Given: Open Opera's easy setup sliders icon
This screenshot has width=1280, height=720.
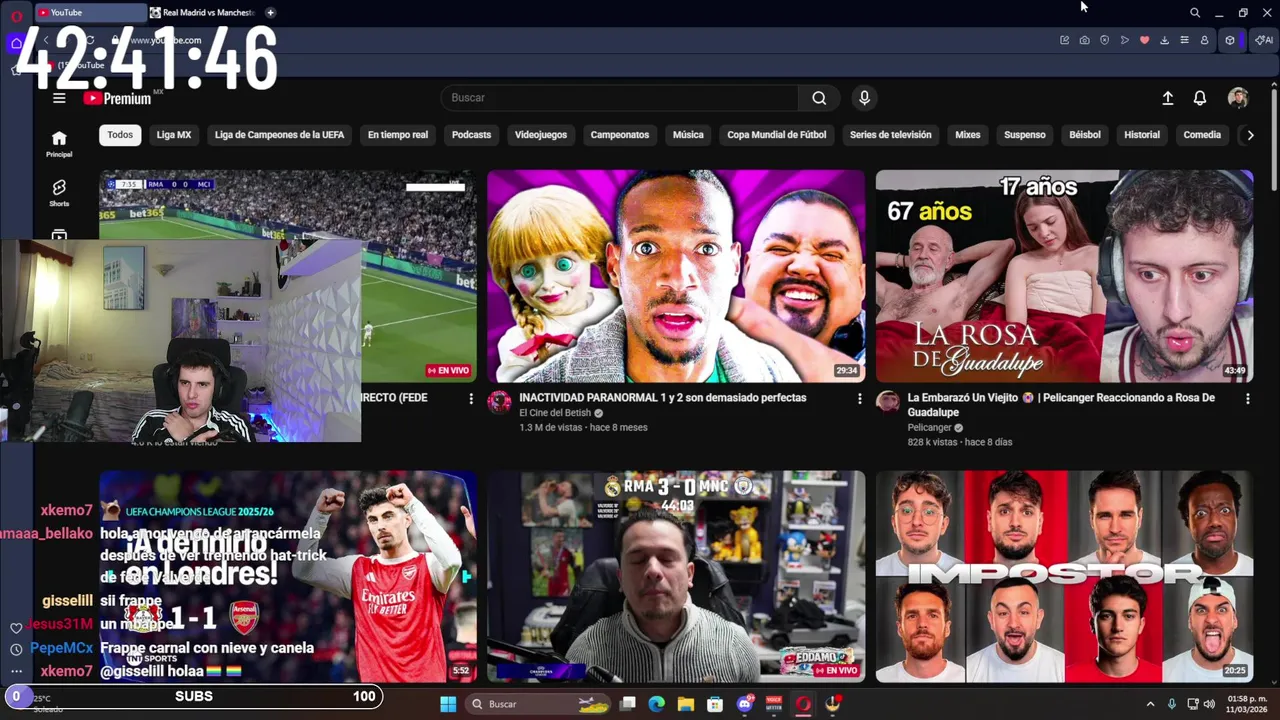Looking at the screenshot, I should (1184, 40).
